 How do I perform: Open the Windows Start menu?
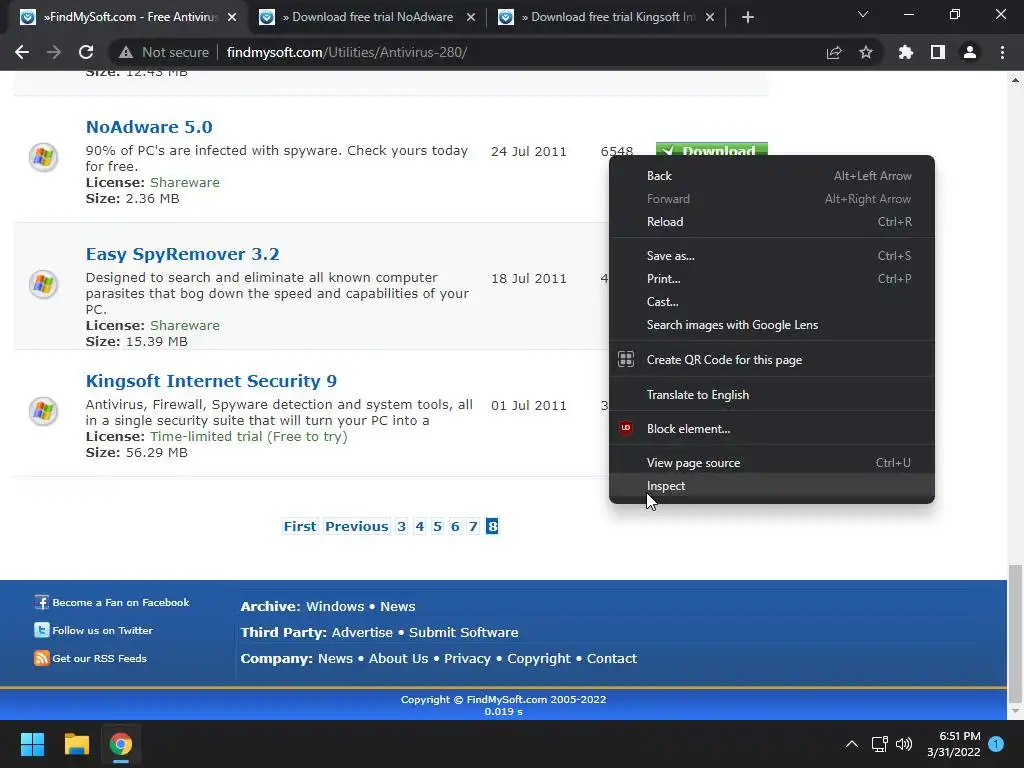coord(32,744)
